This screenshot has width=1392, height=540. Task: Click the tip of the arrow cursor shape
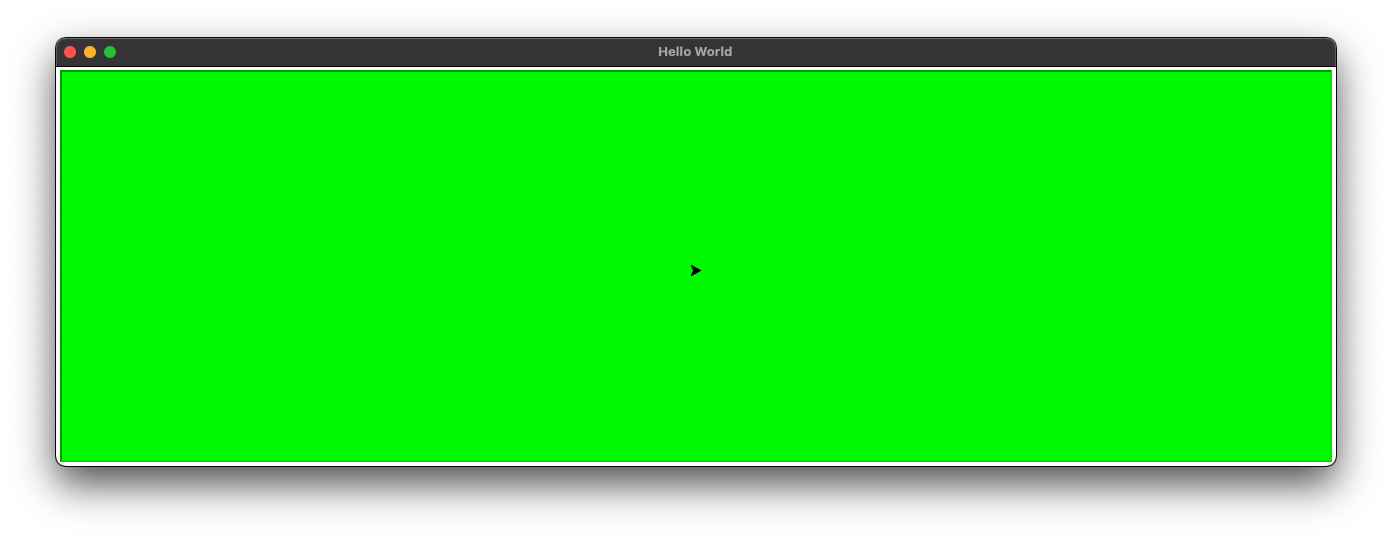pos(701,271)
